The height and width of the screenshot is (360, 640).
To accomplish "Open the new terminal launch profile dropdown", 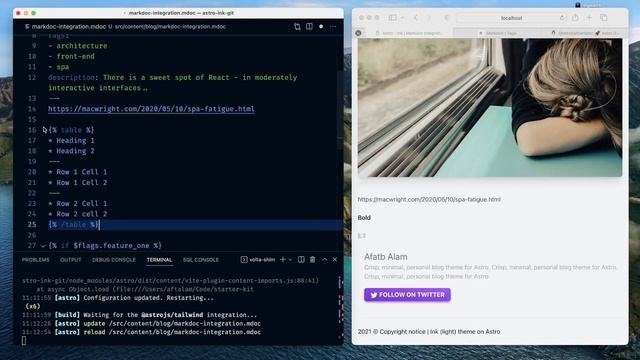I will pos(290,260).
